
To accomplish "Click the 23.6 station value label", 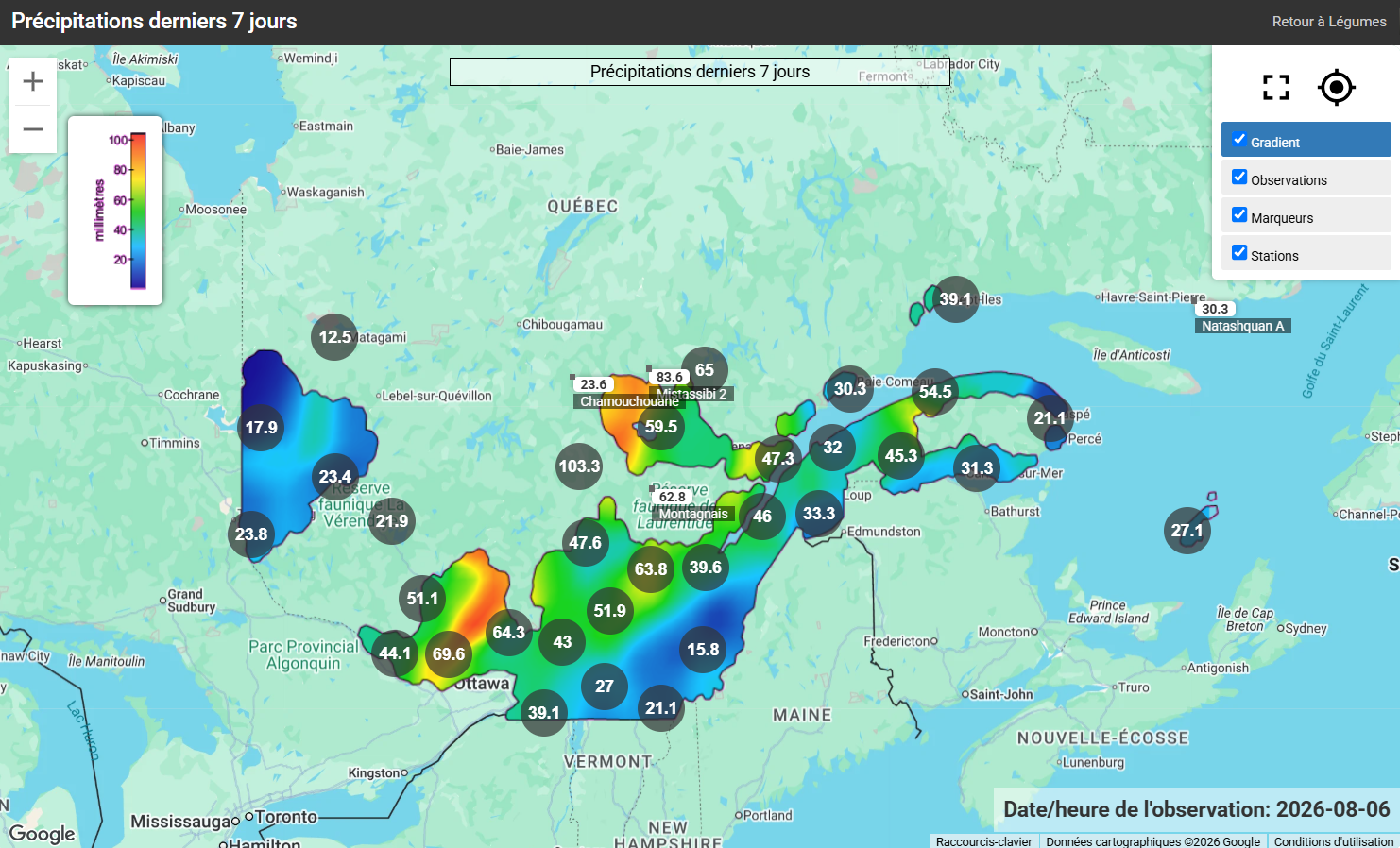I will coord(593,384).
